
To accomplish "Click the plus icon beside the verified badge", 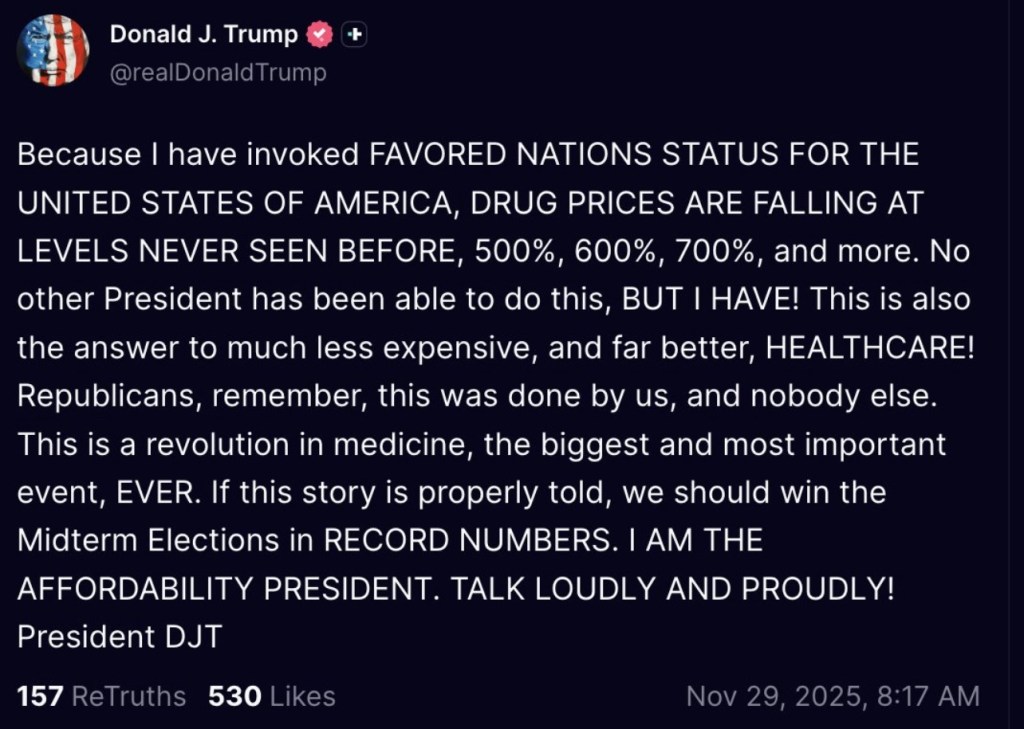I will (353, 35).
